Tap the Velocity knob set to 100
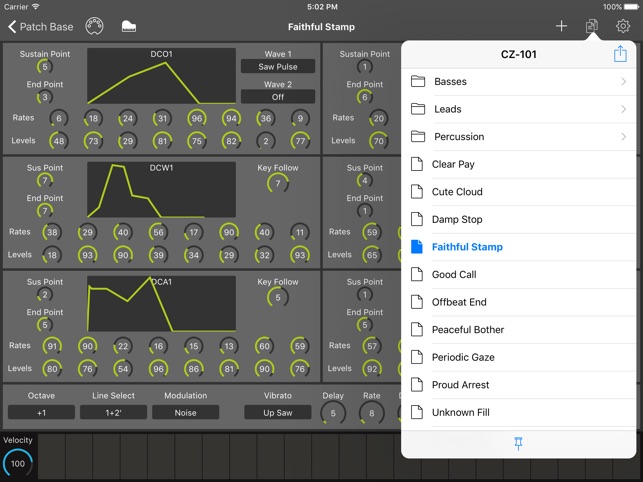643x482 pixels. click(x=17, y=463)
